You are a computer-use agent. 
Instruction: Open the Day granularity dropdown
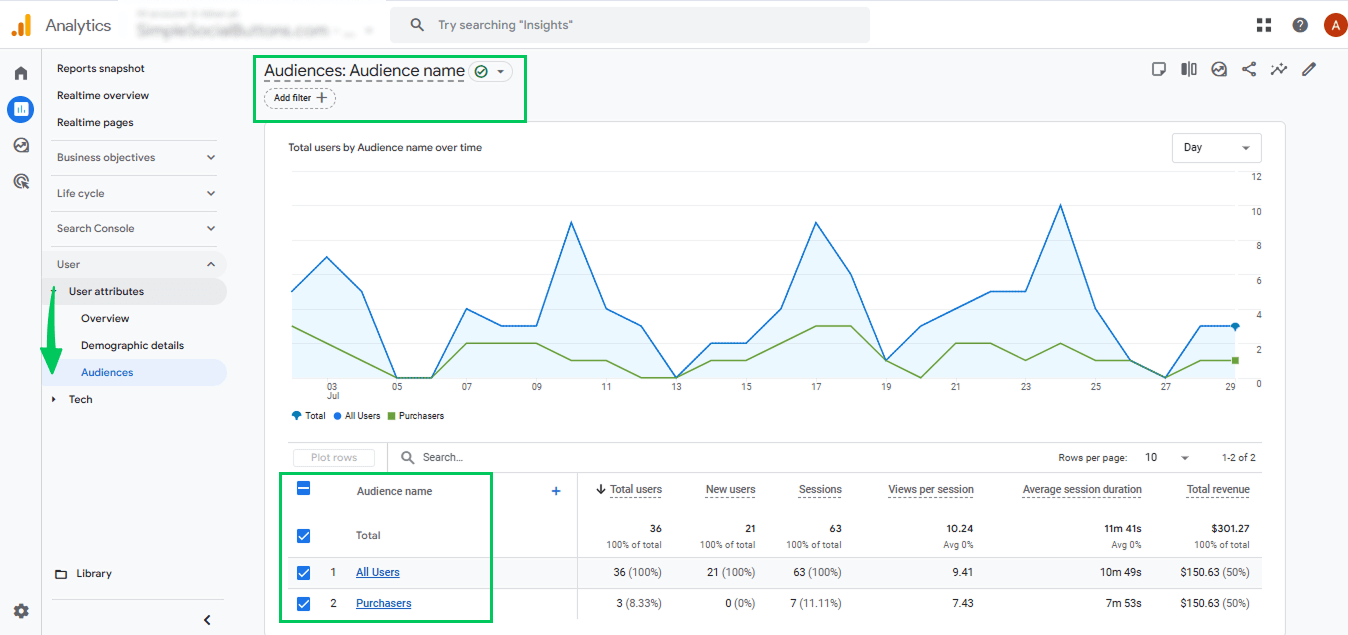(1216, 148)
